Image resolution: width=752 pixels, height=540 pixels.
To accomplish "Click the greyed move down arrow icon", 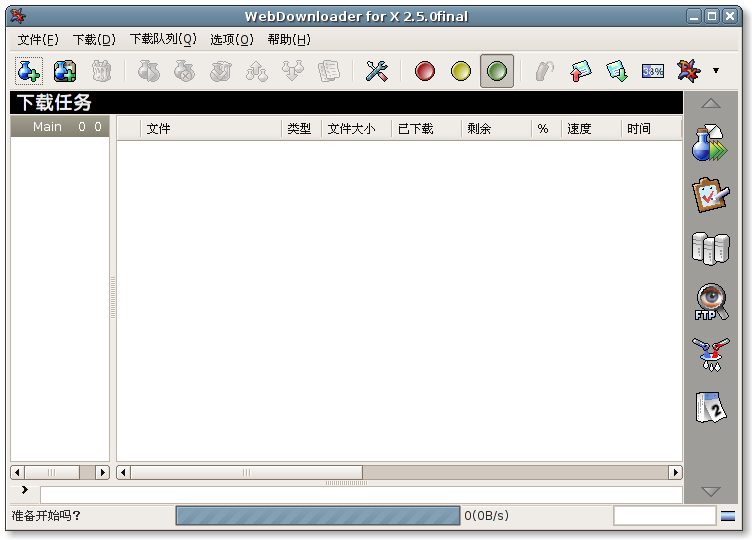I will pos(293,71).
